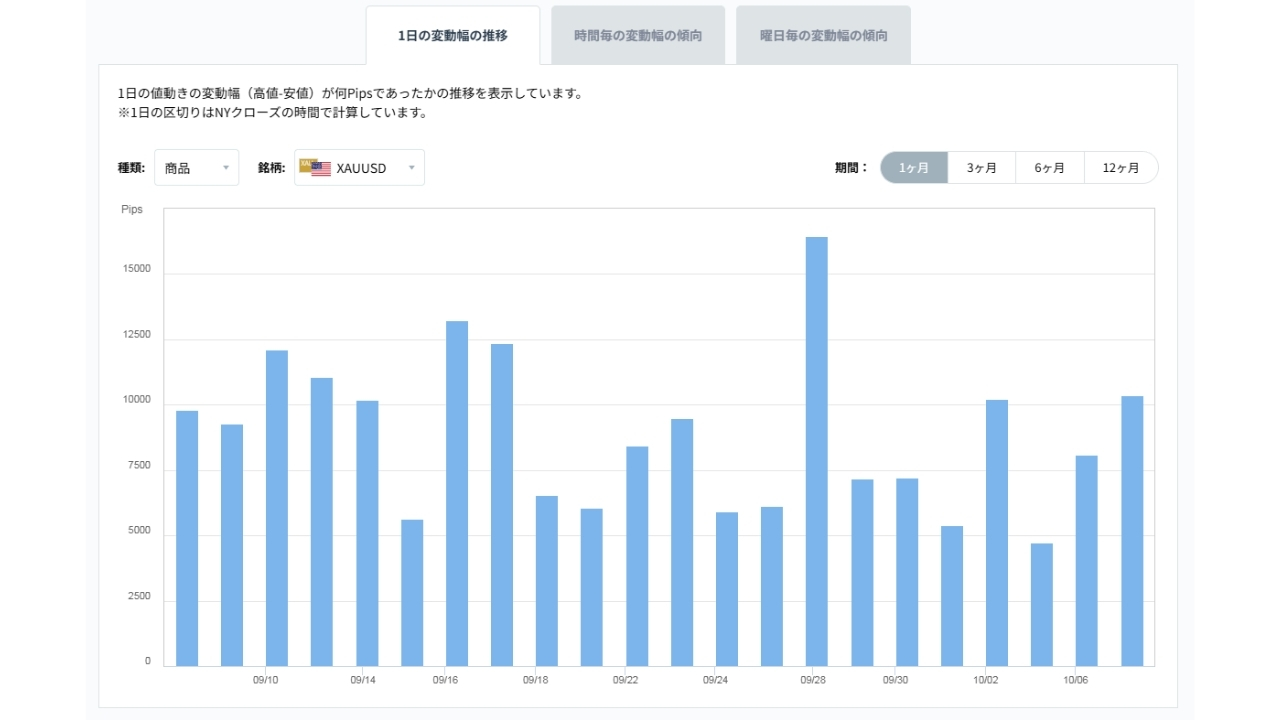The image size is (1280, 720).
Task: Click the NYクローズ note line
Action: [272, 113]
